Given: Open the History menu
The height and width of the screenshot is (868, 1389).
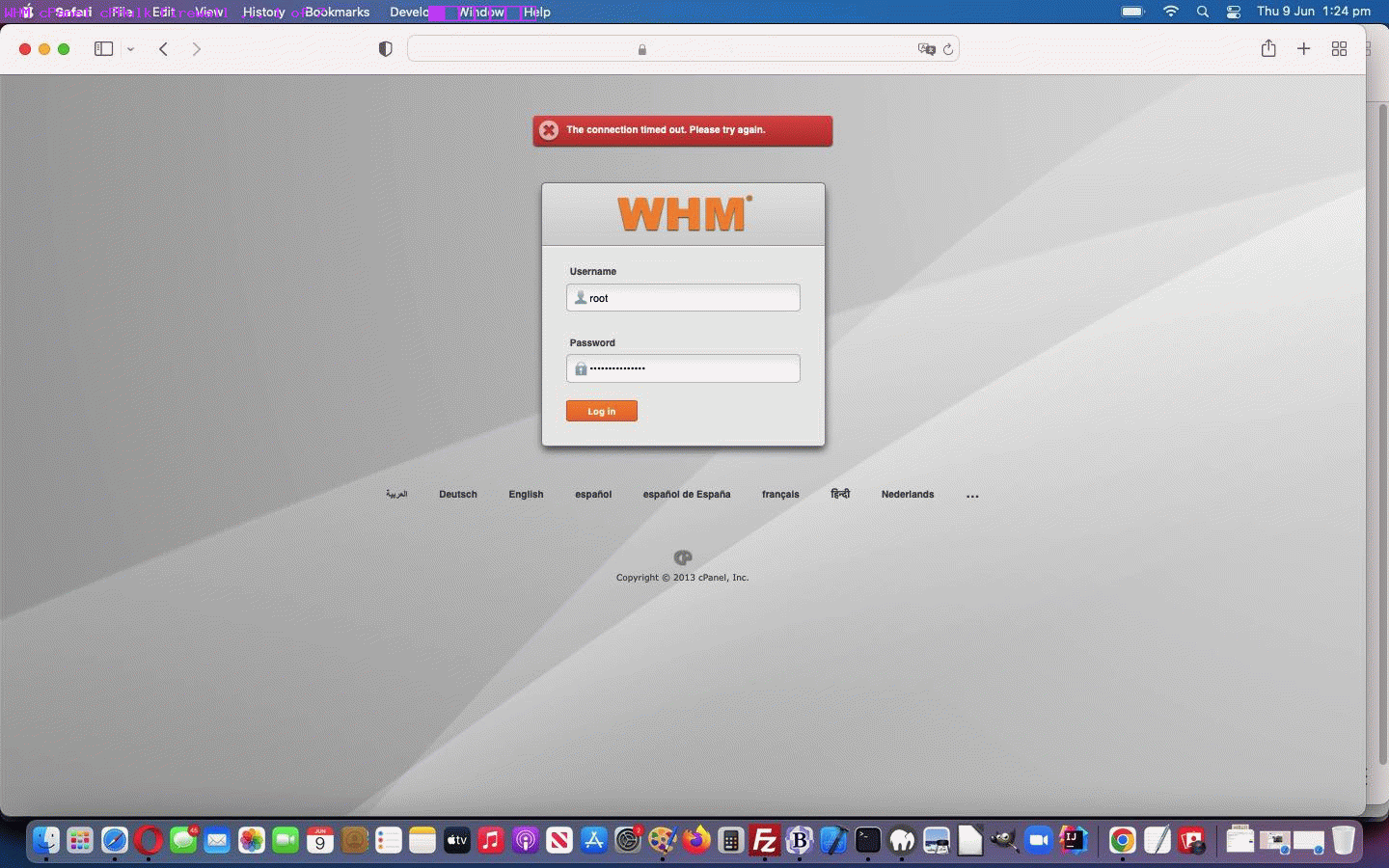Looking at the screenshot, I should pyautogui.click(x=263, y=12).
